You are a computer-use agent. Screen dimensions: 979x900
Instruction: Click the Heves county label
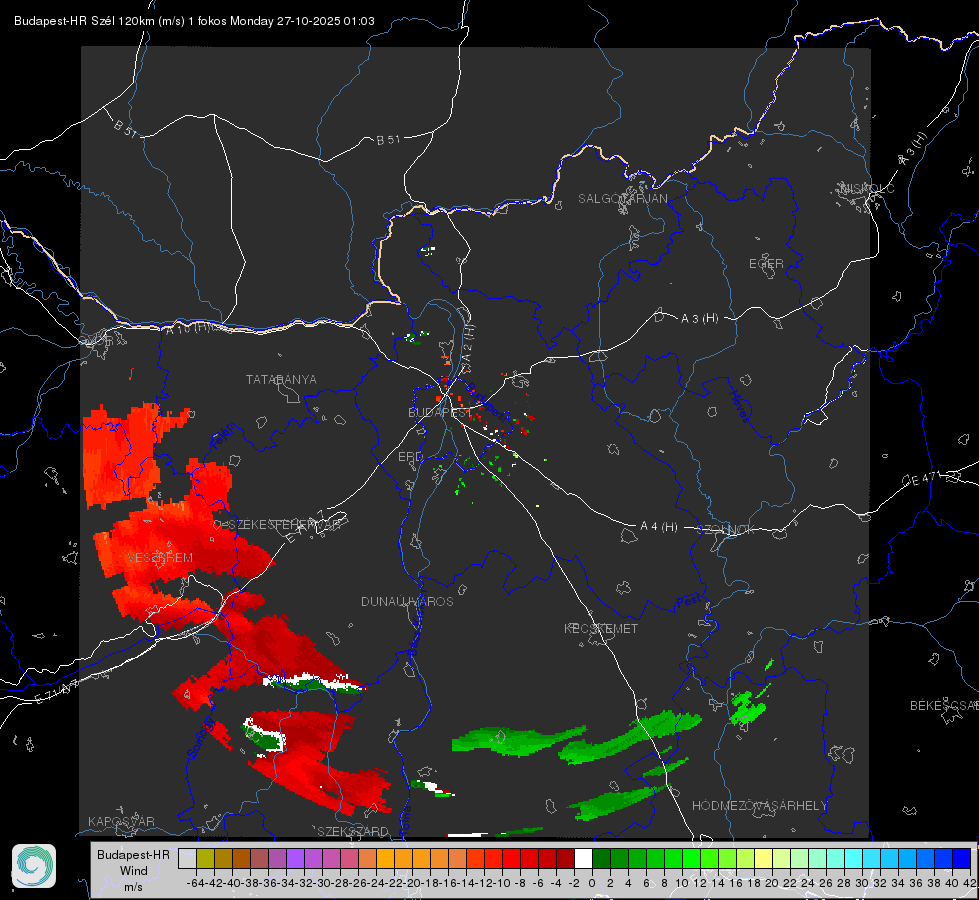(739, 406)
